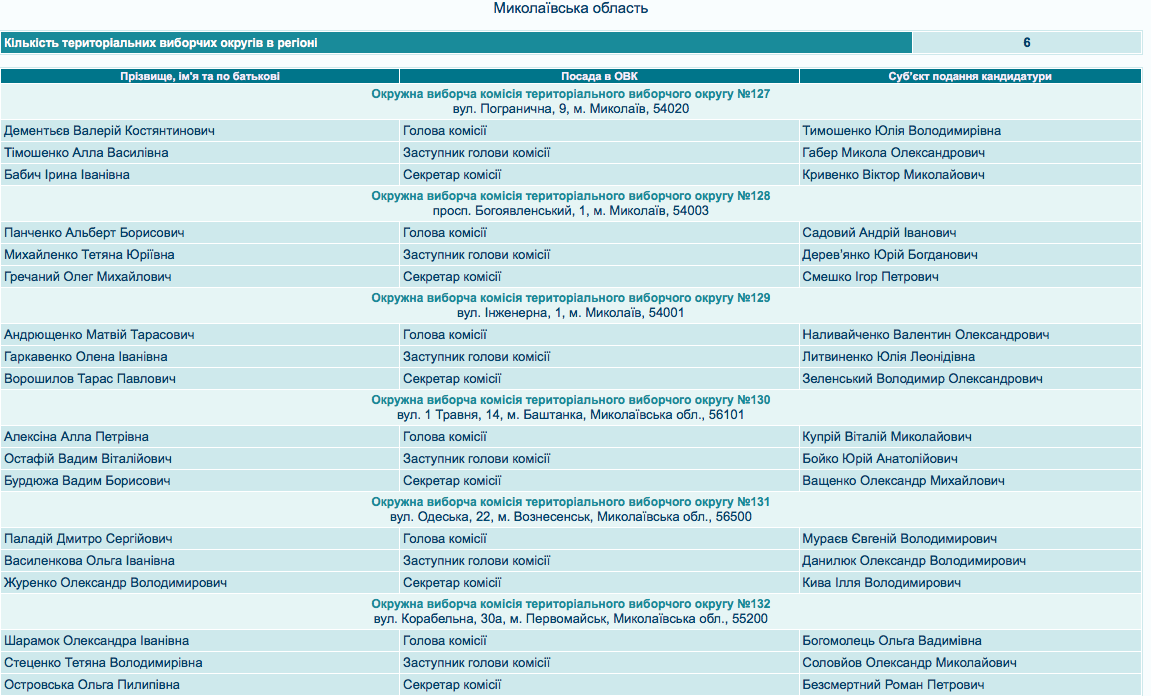Select the district №129 commission heading
Screen dimensions: 1151x696
[570, 298]
